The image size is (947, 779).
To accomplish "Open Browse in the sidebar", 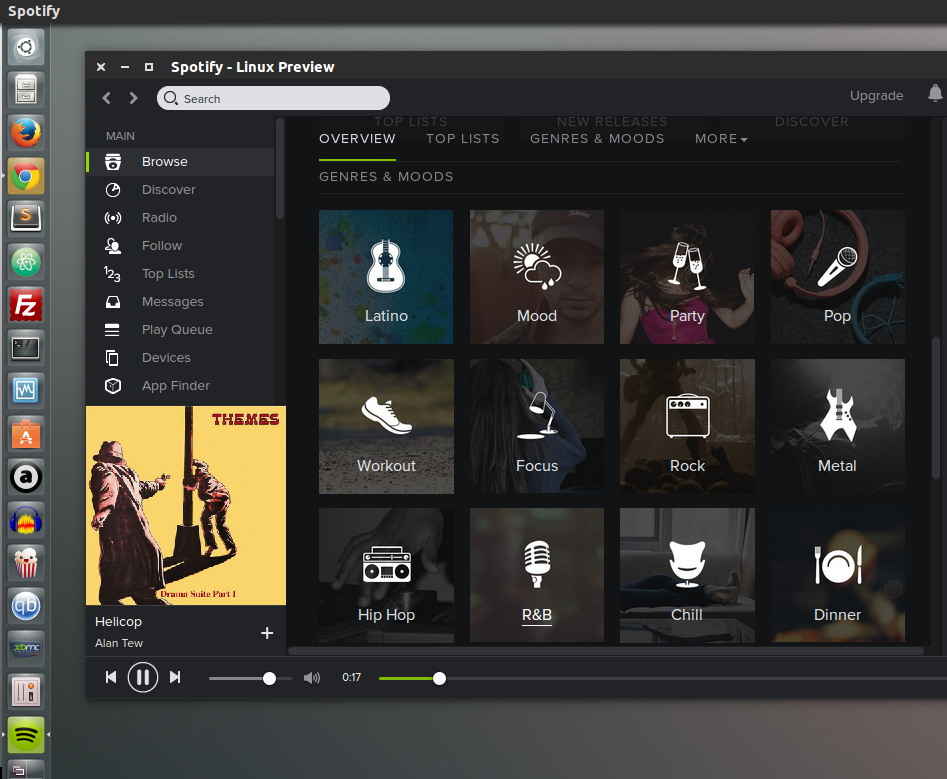I will pos(180,162).
